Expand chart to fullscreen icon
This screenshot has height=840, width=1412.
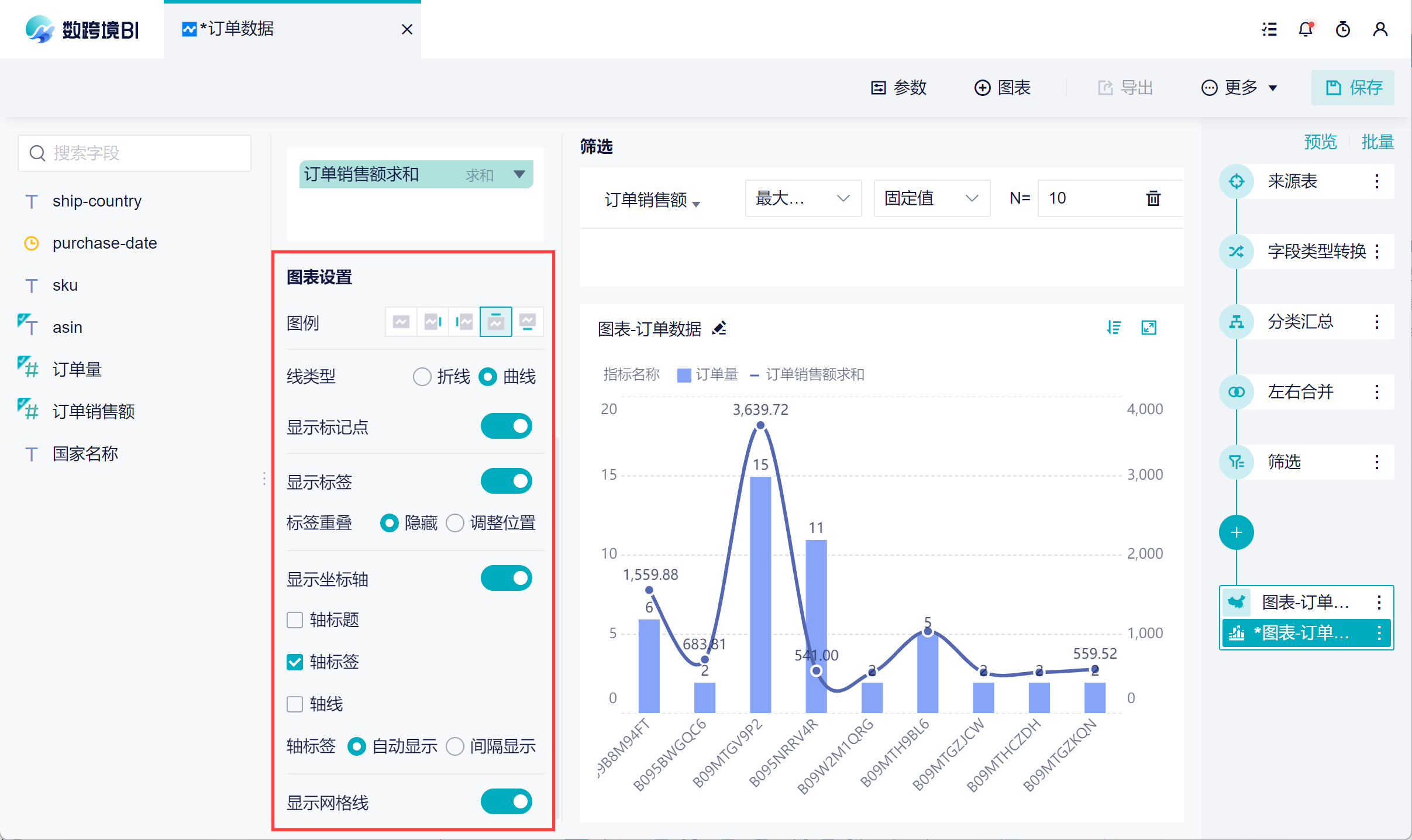click(1149, 328)
